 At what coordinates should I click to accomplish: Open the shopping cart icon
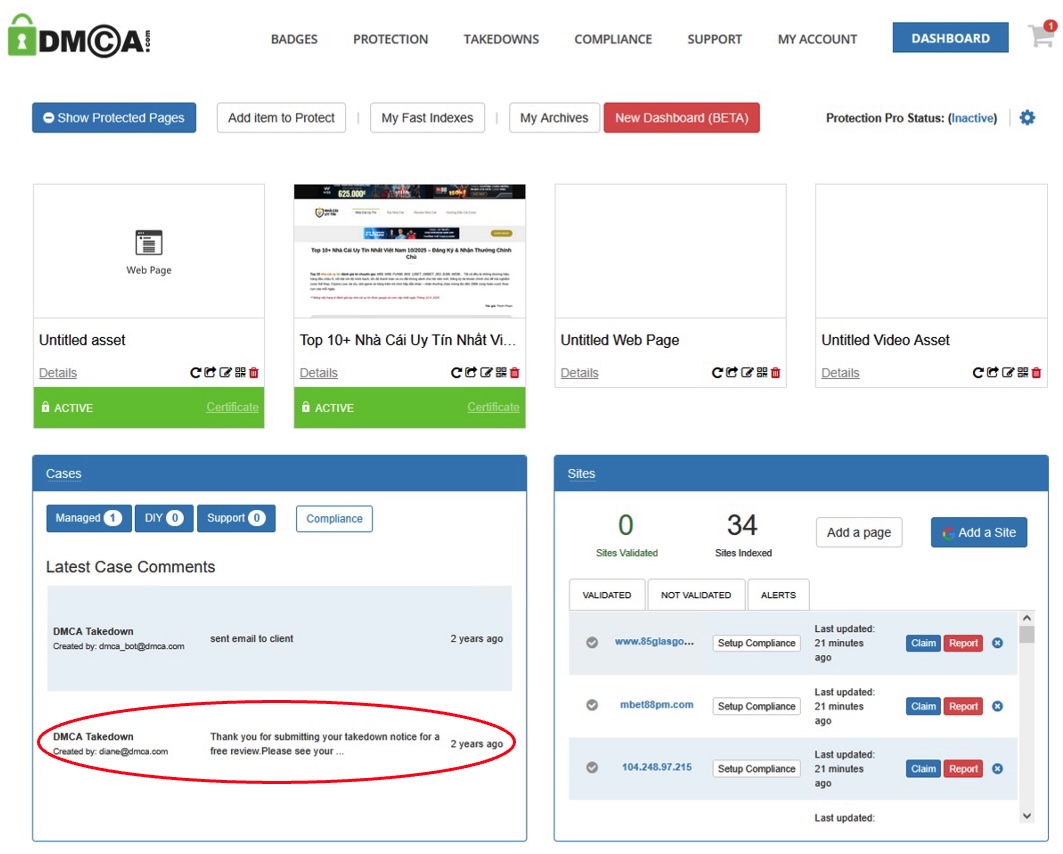point(1041,35)
